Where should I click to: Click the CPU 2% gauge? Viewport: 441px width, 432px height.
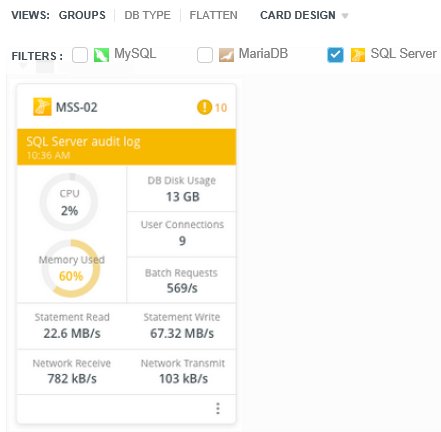[x=69, y=202]
